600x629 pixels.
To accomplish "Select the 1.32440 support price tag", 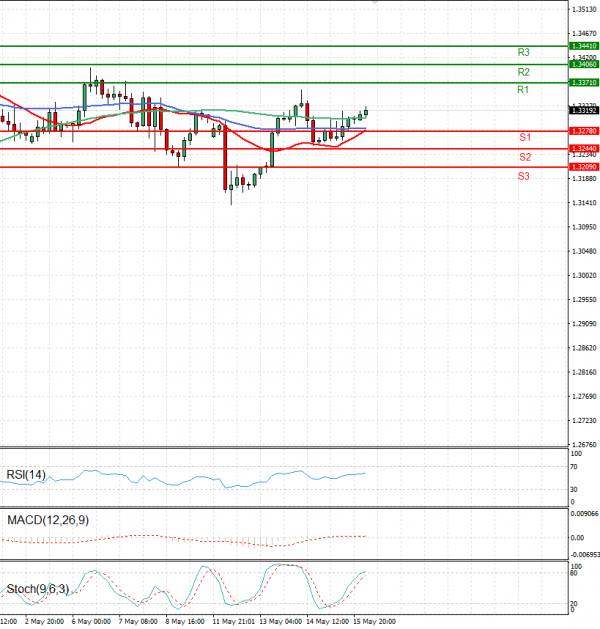I will point(584,149).
